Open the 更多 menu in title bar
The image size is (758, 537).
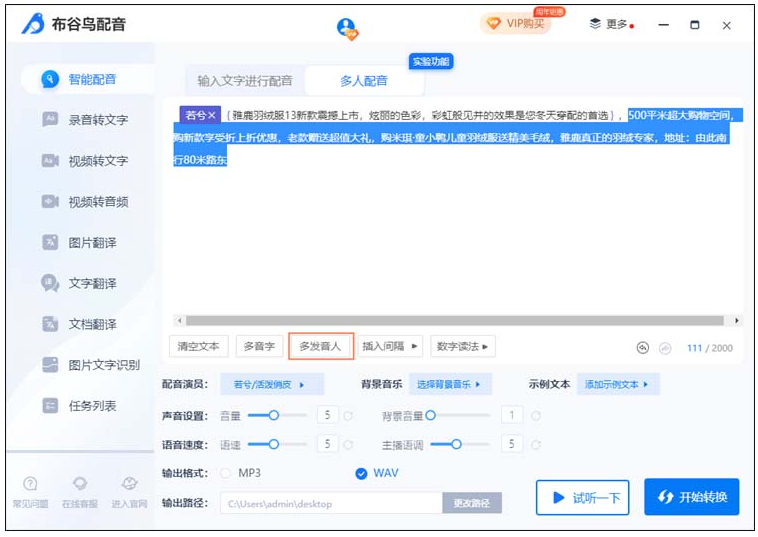[610, 24]
